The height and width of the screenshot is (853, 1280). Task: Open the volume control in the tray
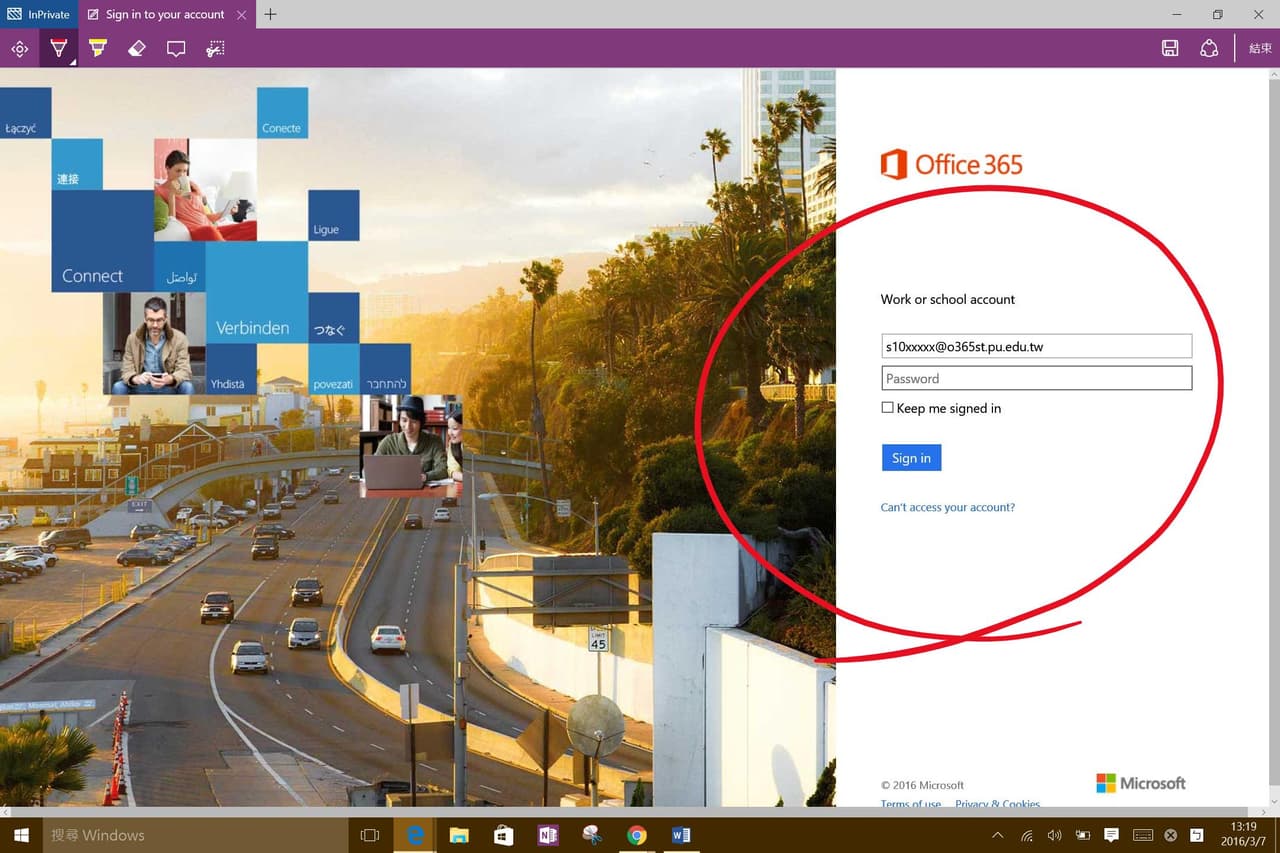point(1054,835)
